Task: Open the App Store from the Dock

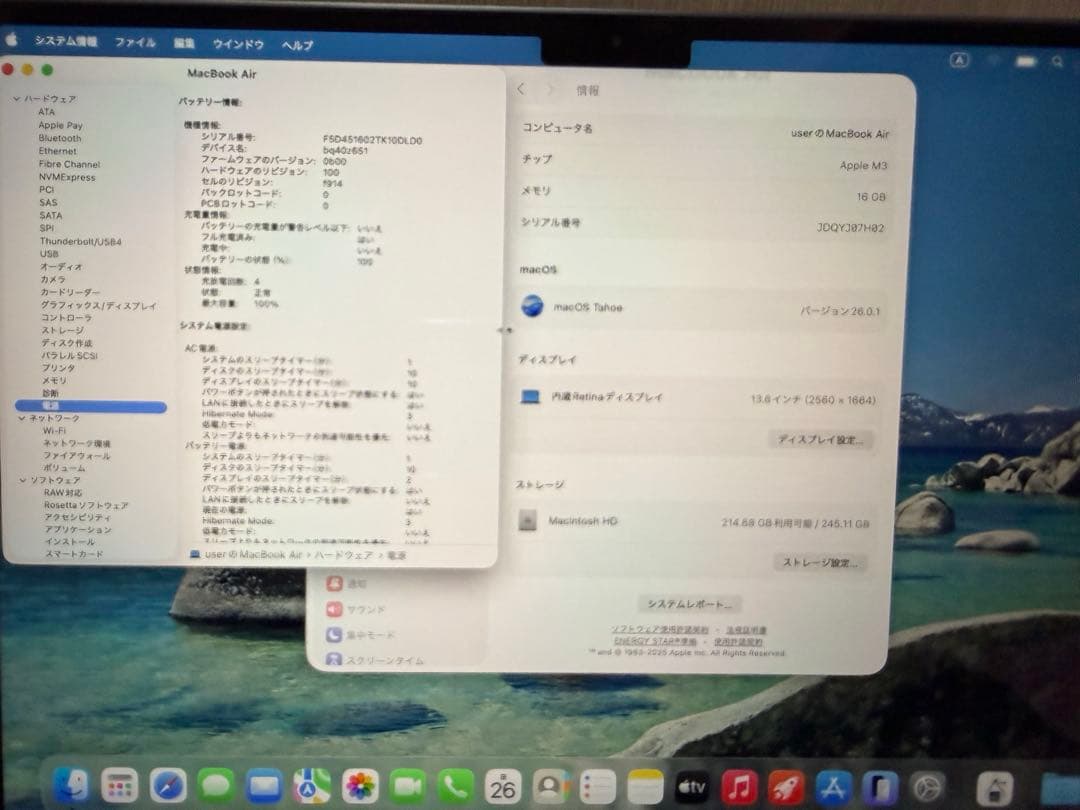Action: point(836,786)
